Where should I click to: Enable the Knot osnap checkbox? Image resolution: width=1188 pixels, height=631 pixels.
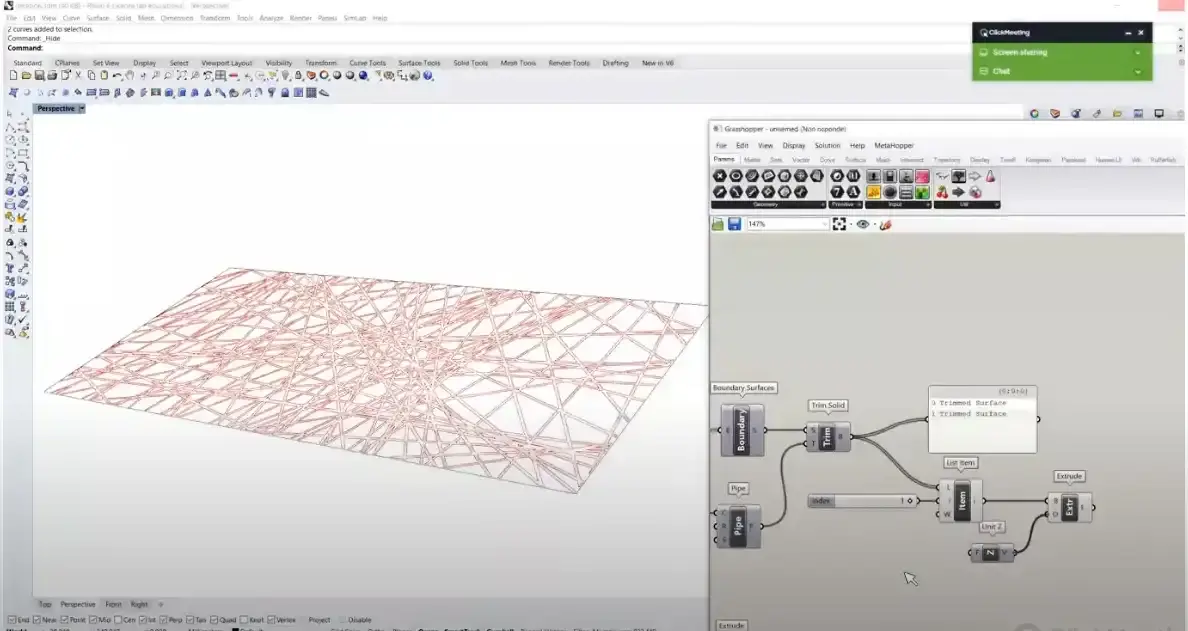tap(244, 620)
